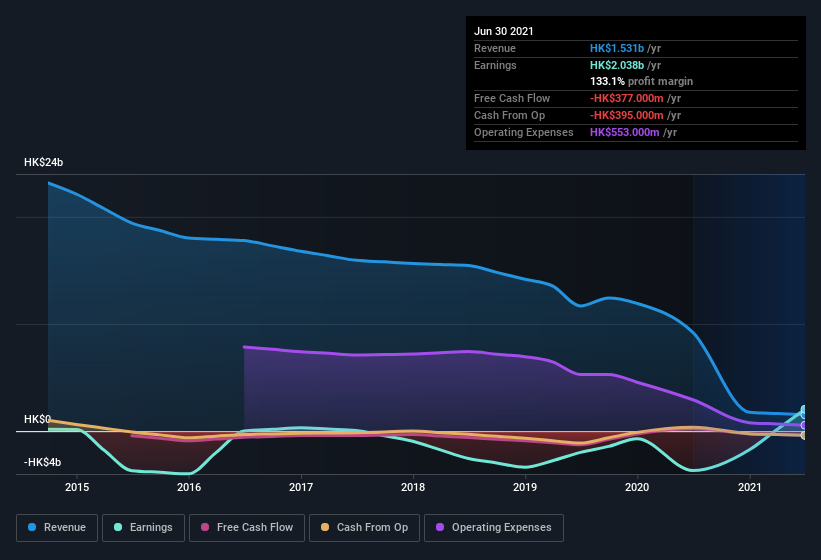Screen dimensions: 821x560
Task: Click the Cash From Op label in tooltip
Action: (509, 115)
